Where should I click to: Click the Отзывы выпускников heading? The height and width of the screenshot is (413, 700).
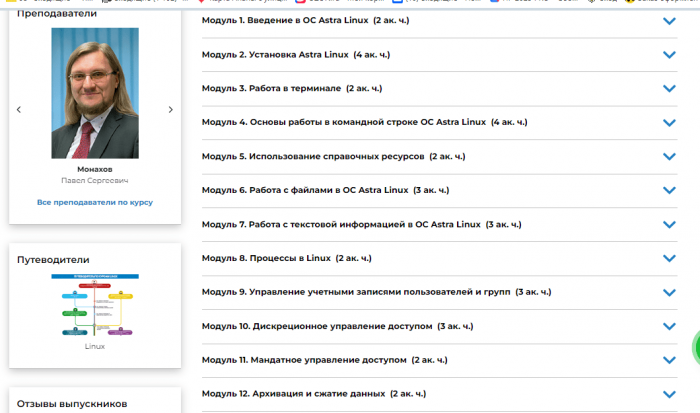(72, 404)
